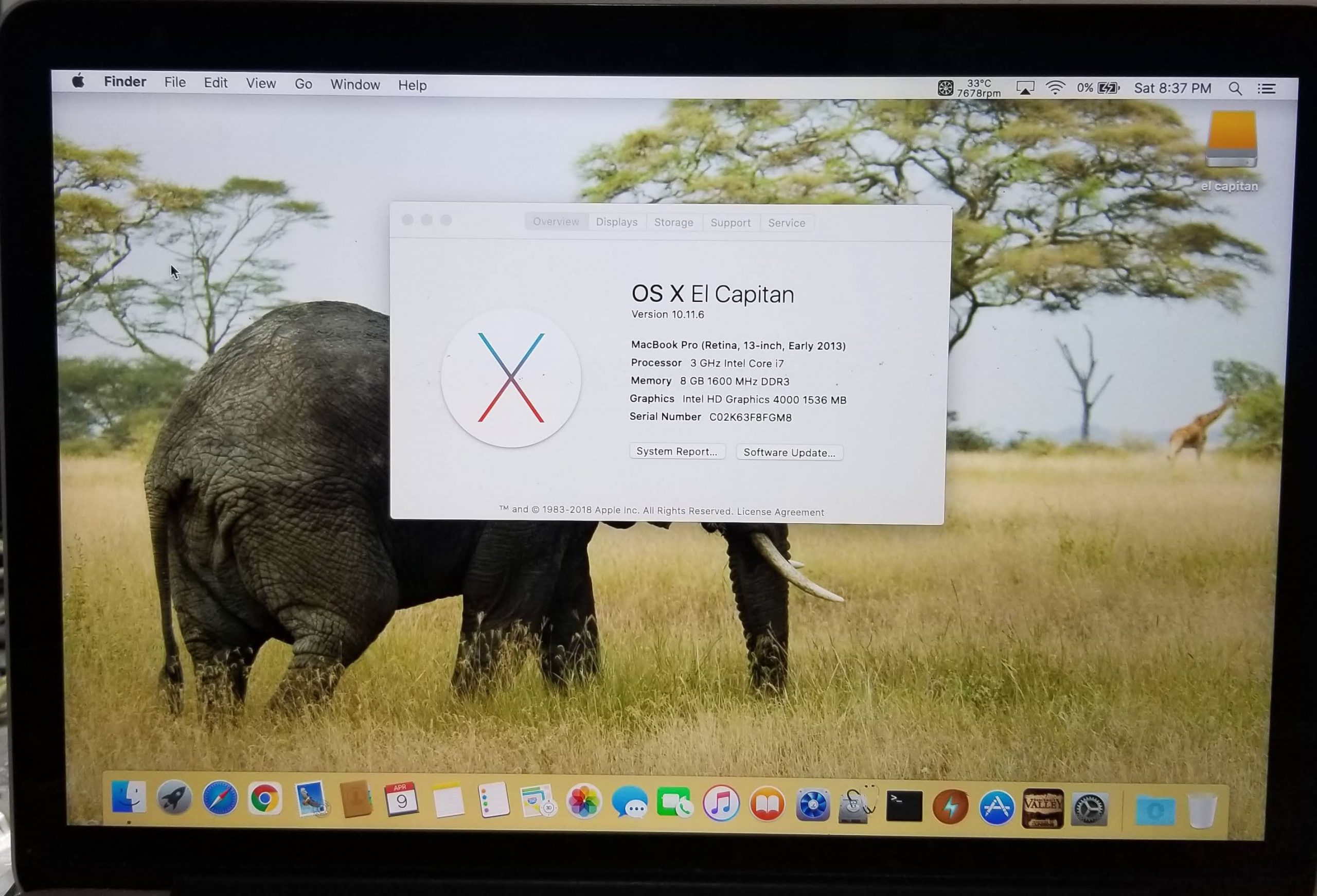Click the OS X El Capitan title
The image size is (1317, 896).
[x=713, y=294]
